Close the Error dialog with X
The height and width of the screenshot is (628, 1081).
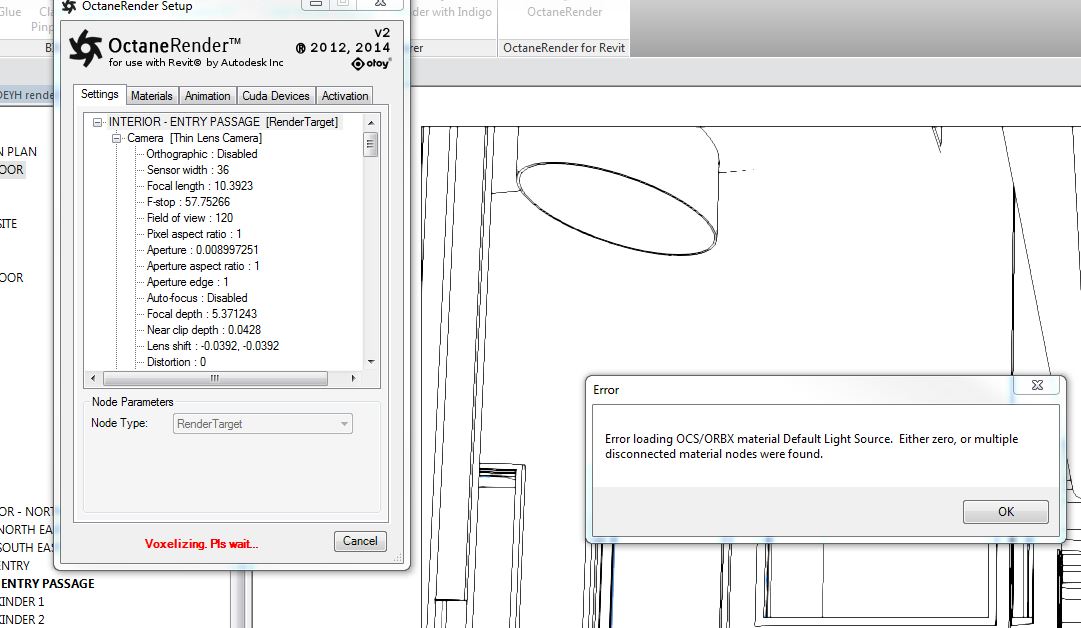click(x=1037, y=385)
